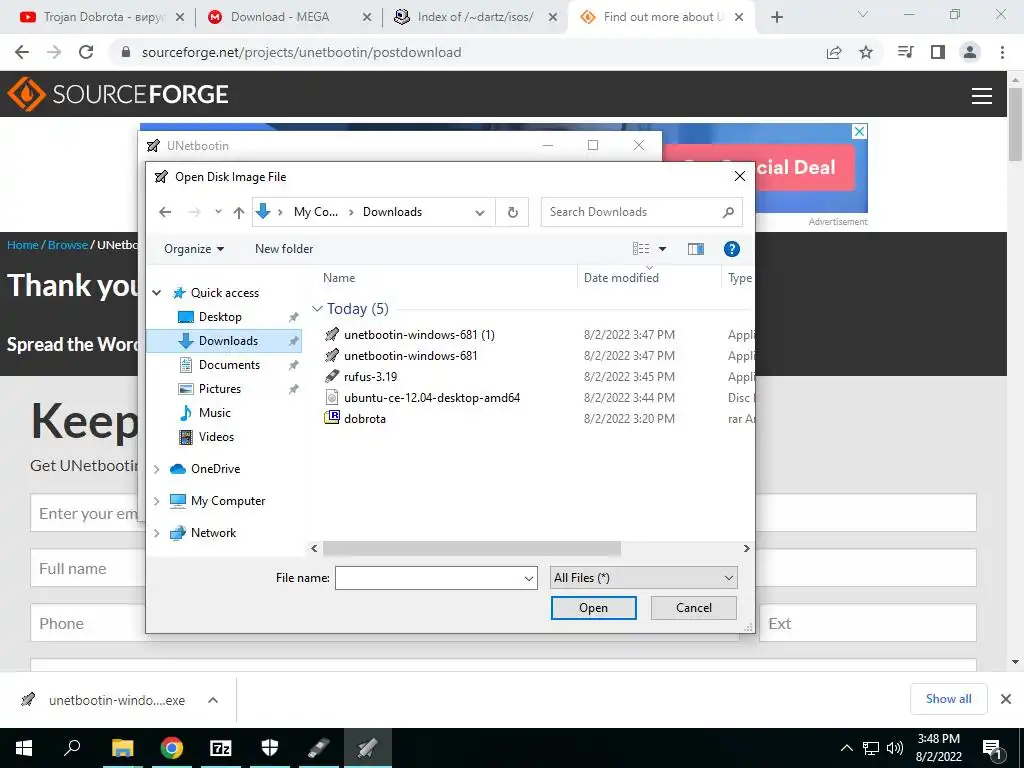Reload the SourceForge page
The width and height of the screenshot is (1024, 768).
click(86, 52)
